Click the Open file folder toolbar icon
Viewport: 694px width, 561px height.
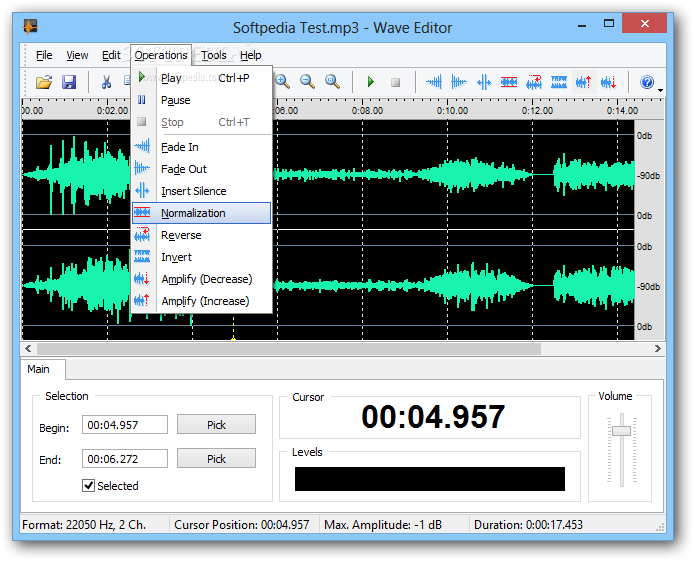pos(44,82)
